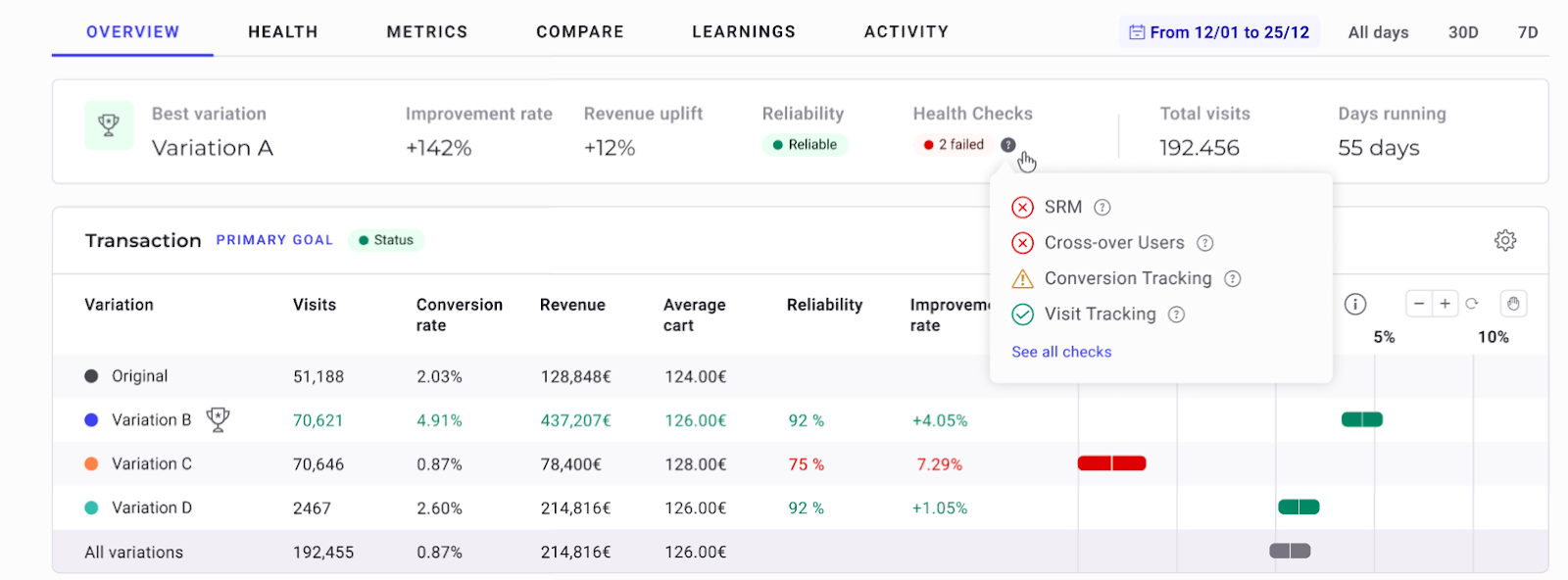The width and height of the screenshot is (1568, 580).
Task: Zoom out chart with minus button
Action: pos(1419,304)
